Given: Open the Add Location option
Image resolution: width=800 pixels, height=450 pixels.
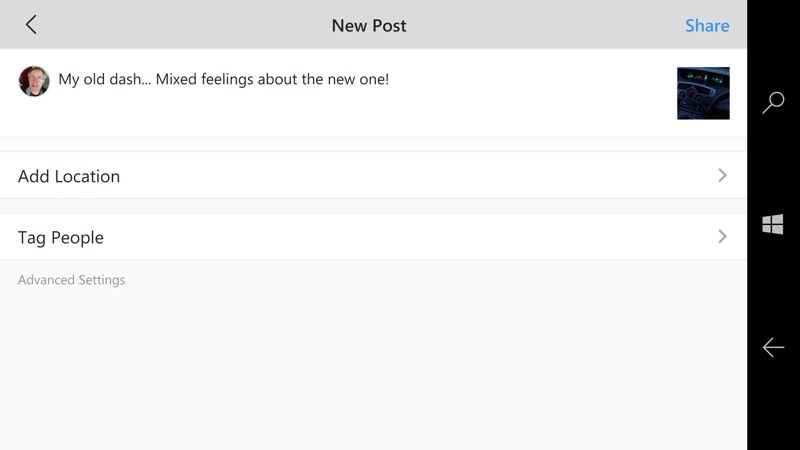Looking at the screenshot, I should coord(373,176).
